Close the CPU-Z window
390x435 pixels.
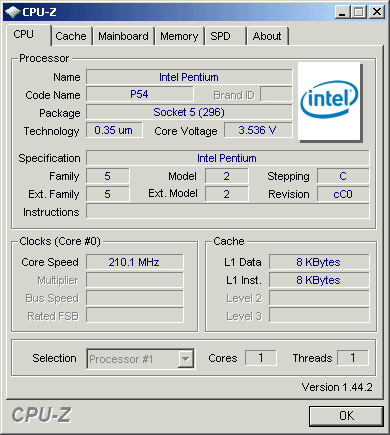(x=377, y=12)
